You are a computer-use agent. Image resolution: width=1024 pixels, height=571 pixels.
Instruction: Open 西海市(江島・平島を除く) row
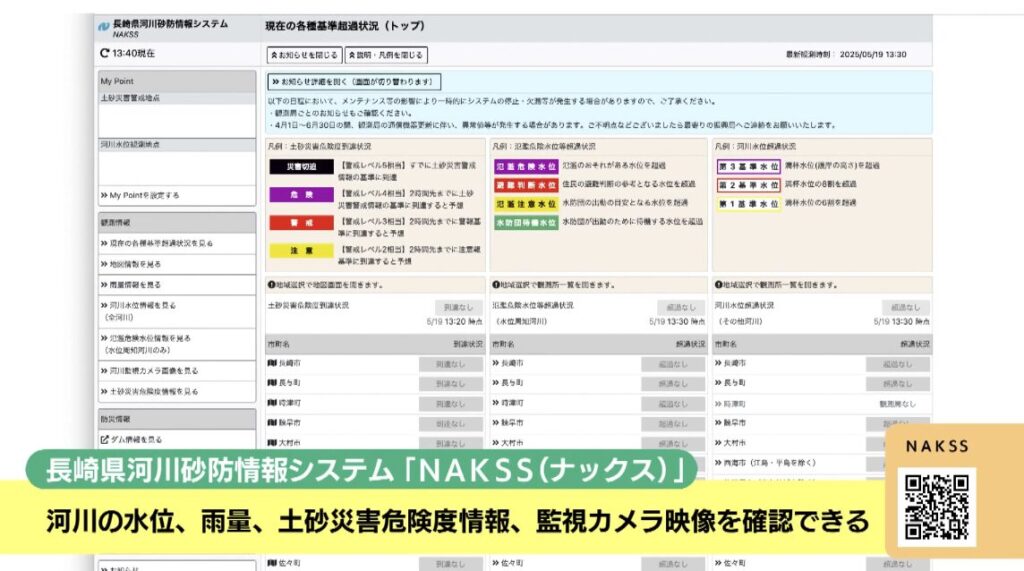coord(766,463)
